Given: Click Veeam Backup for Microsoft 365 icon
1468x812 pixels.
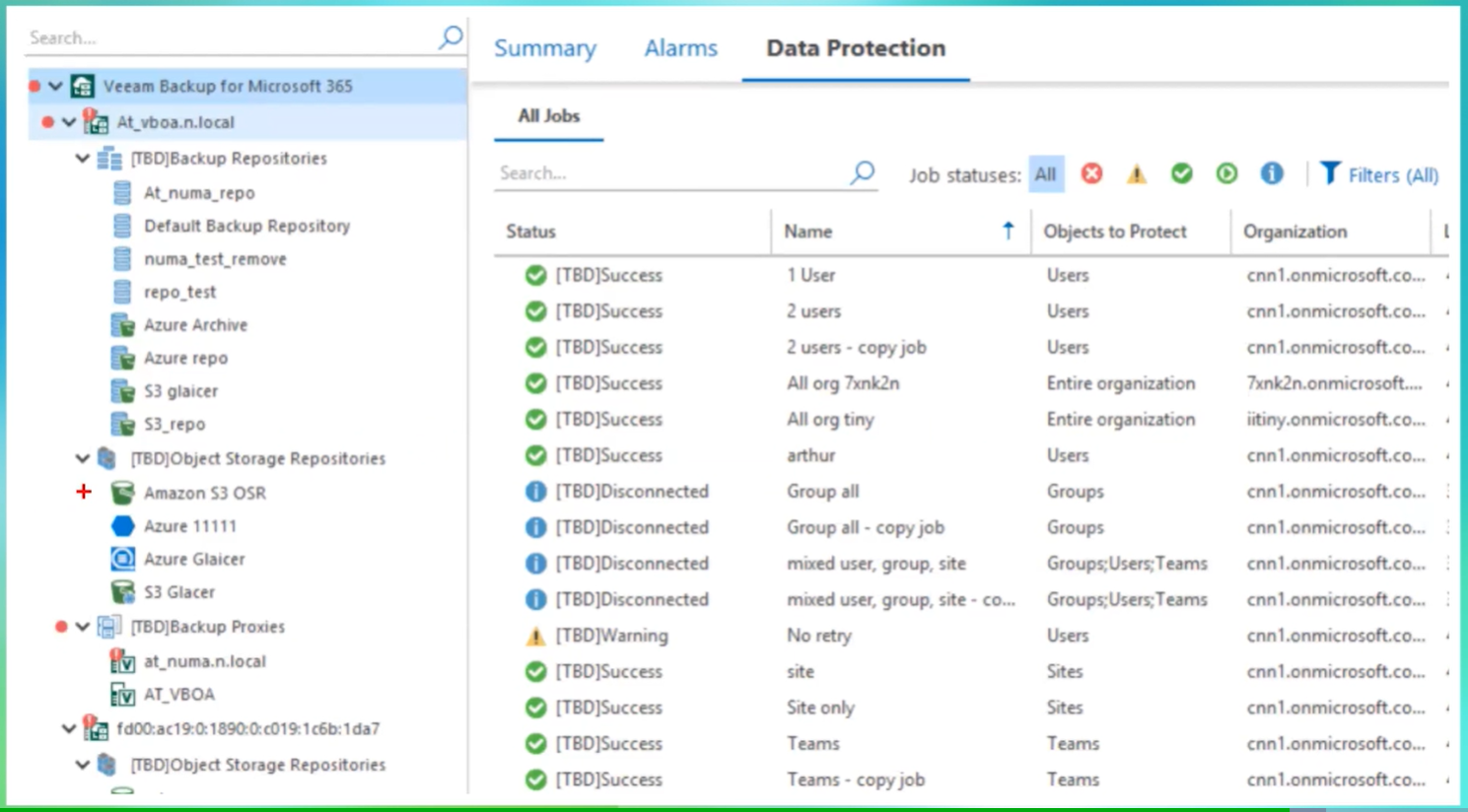Looking at the screenshot, I should pyautogui.click(x=83, y=86).
